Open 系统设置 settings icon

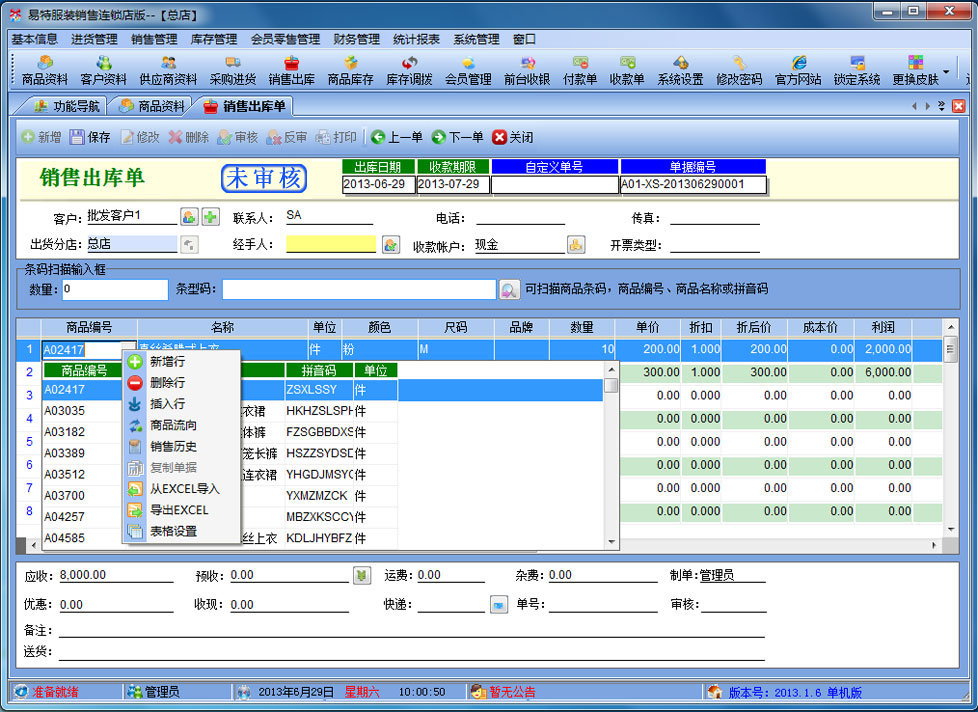point(680,70)
